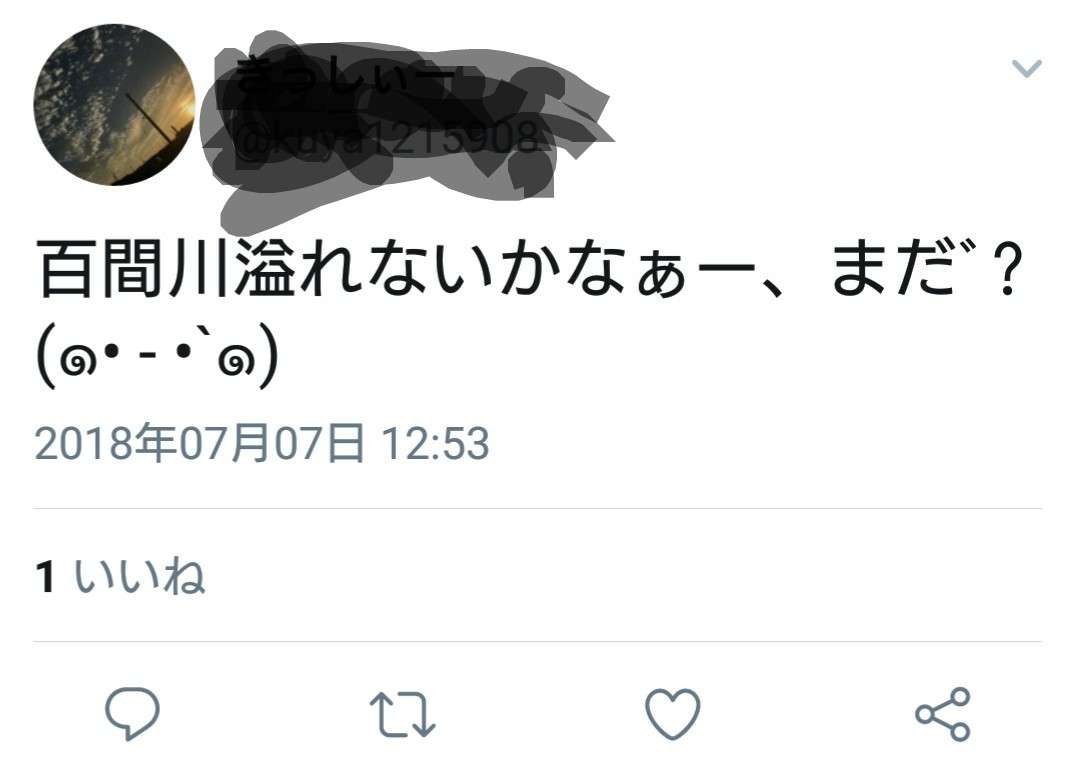Select the いいね label text
Viewport: 1078px width, 768px height.
pos(140,576)
